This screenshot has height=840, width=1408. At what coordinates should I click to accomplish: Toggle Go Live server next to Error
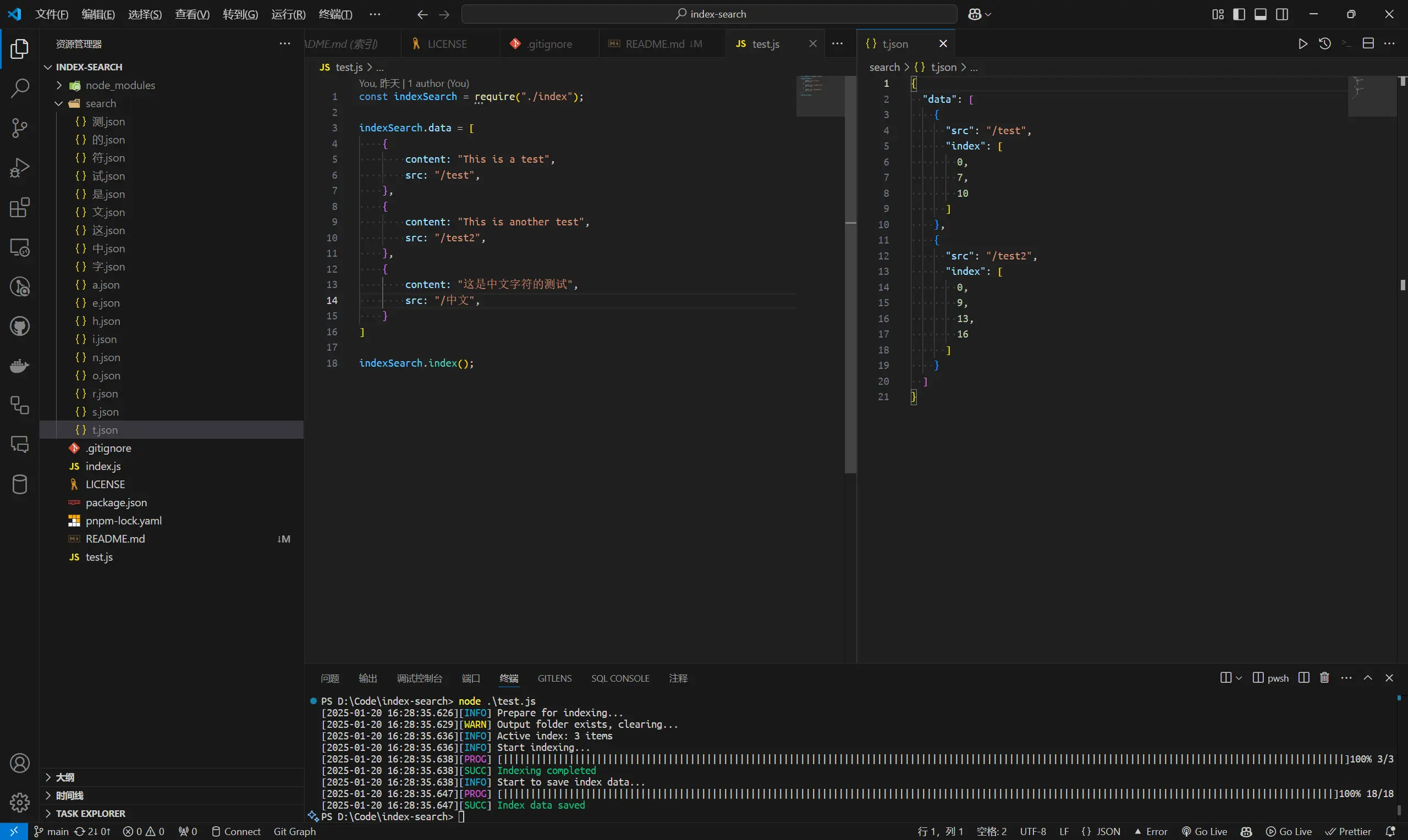coord(1204,832)
